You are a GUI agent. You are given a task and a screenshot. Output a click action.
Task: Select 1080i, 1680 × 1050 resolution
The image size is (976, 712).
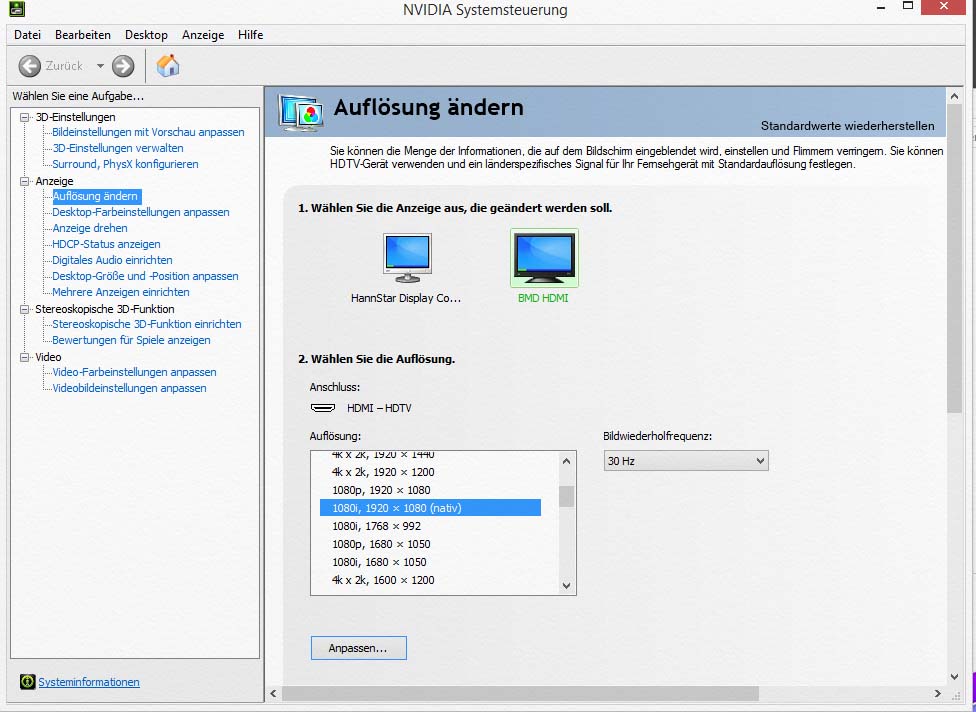pyautogui.click(x=430, y=562)
